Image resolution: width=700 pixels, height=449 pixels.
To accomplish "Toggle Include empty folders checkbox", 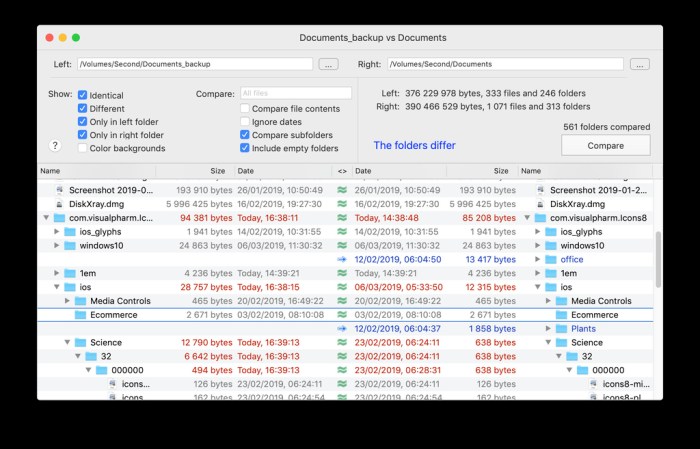I will 245,148.
